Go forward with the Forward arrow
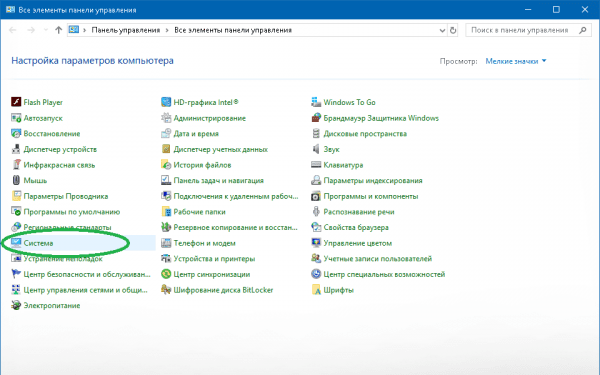This screenshot has width=600, height=375. coord(31,30)
